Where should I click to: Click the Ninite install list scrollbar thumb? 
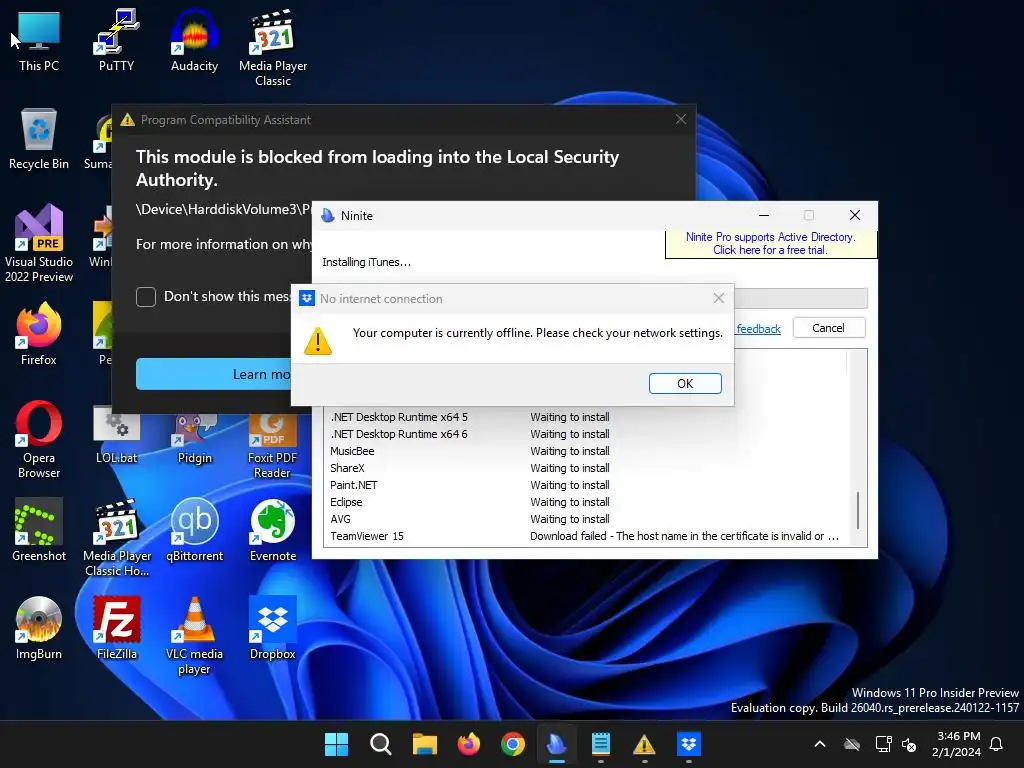pos(857,510)
